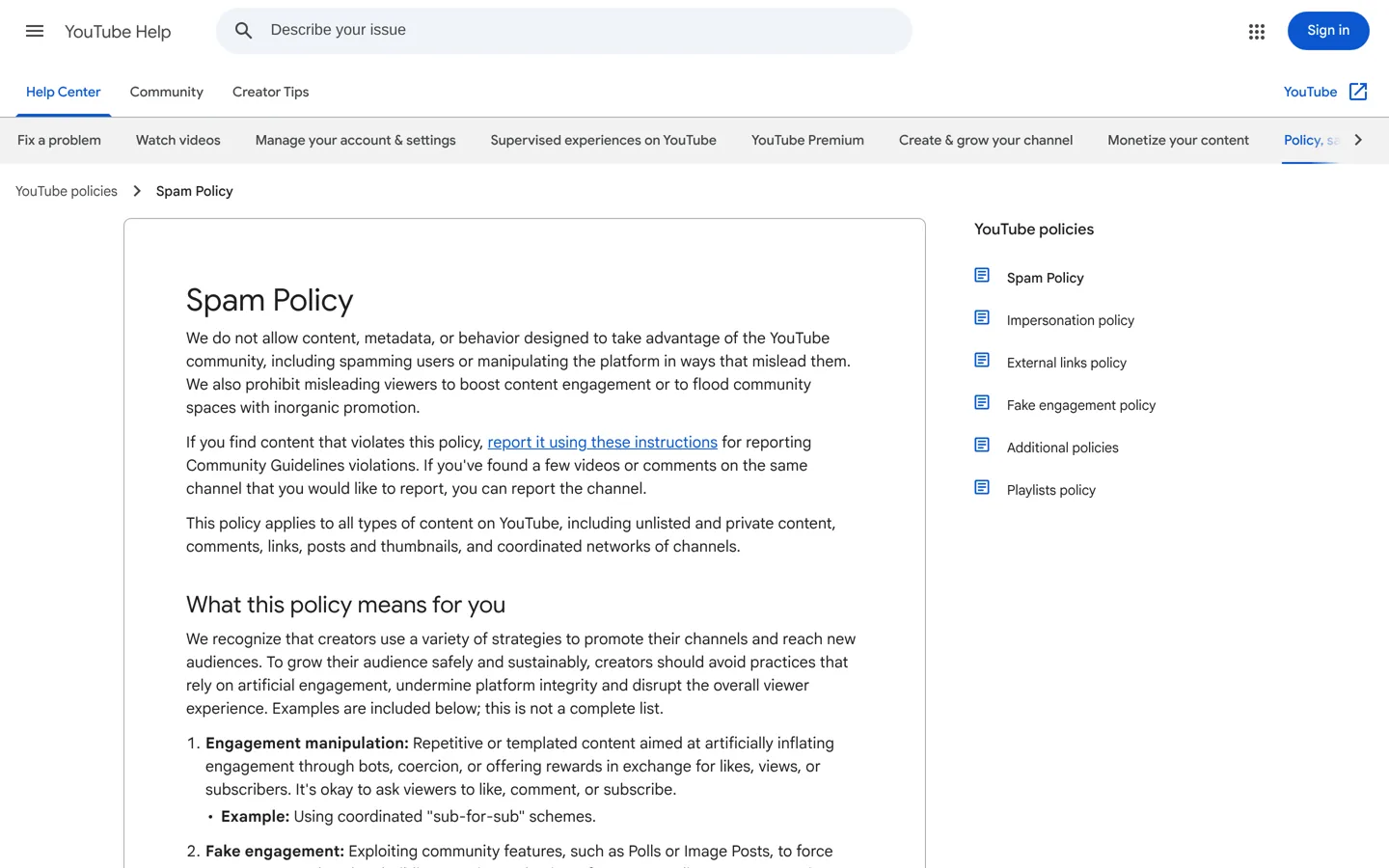Click the document icon beside Spam Policy

coord(982,276)
